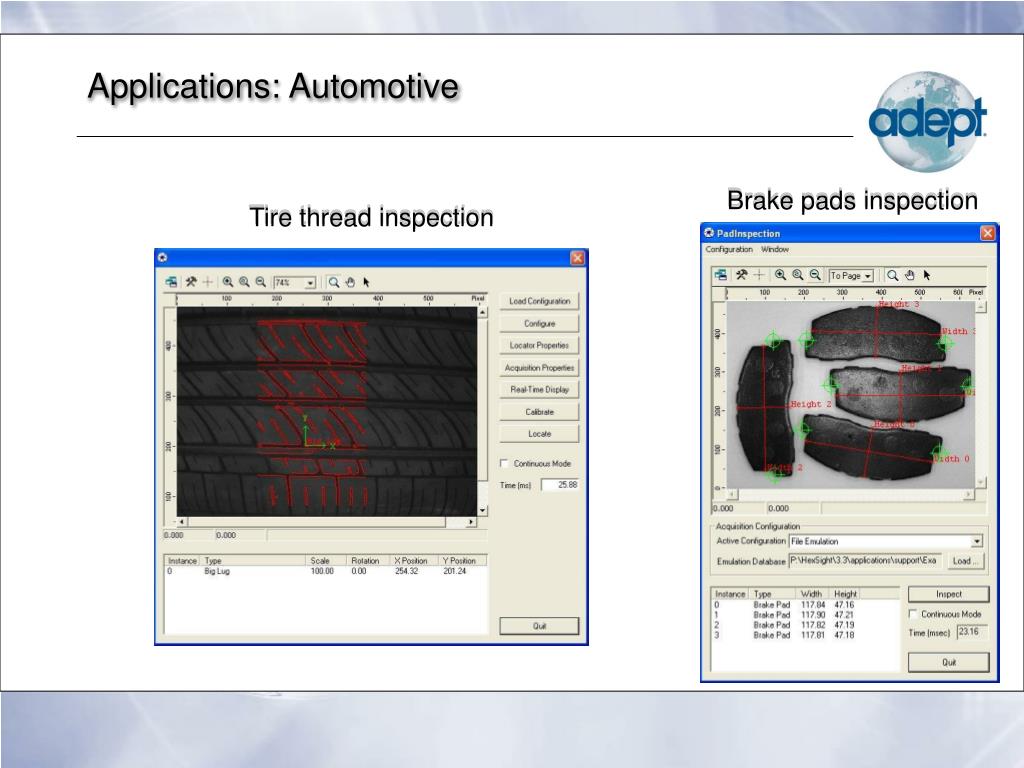
Task: Click Quit in the tire inspection window
Action: (x=539, y=626)
